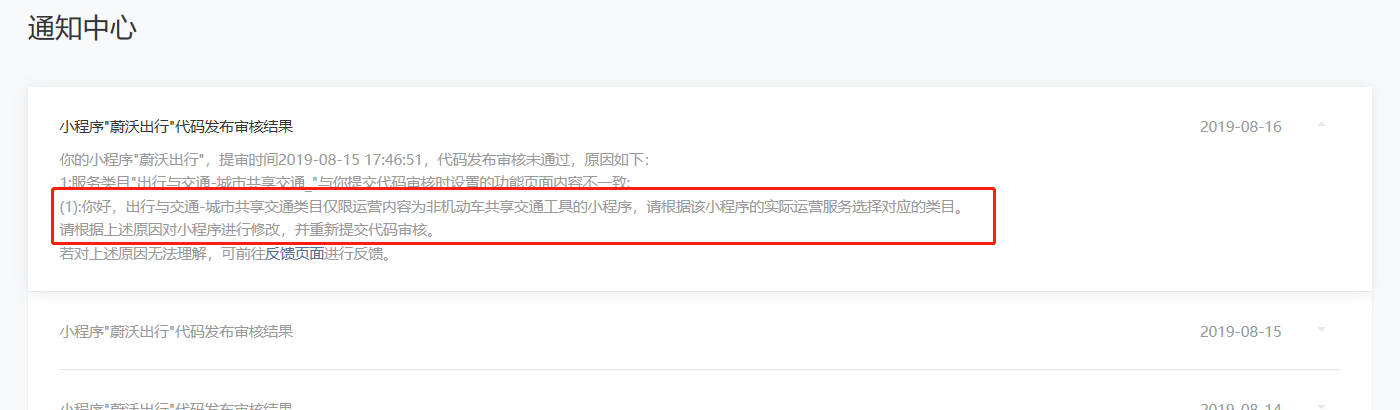
Task: Click the 2019-08-15 date label
Action: [x=1240, y=331]
